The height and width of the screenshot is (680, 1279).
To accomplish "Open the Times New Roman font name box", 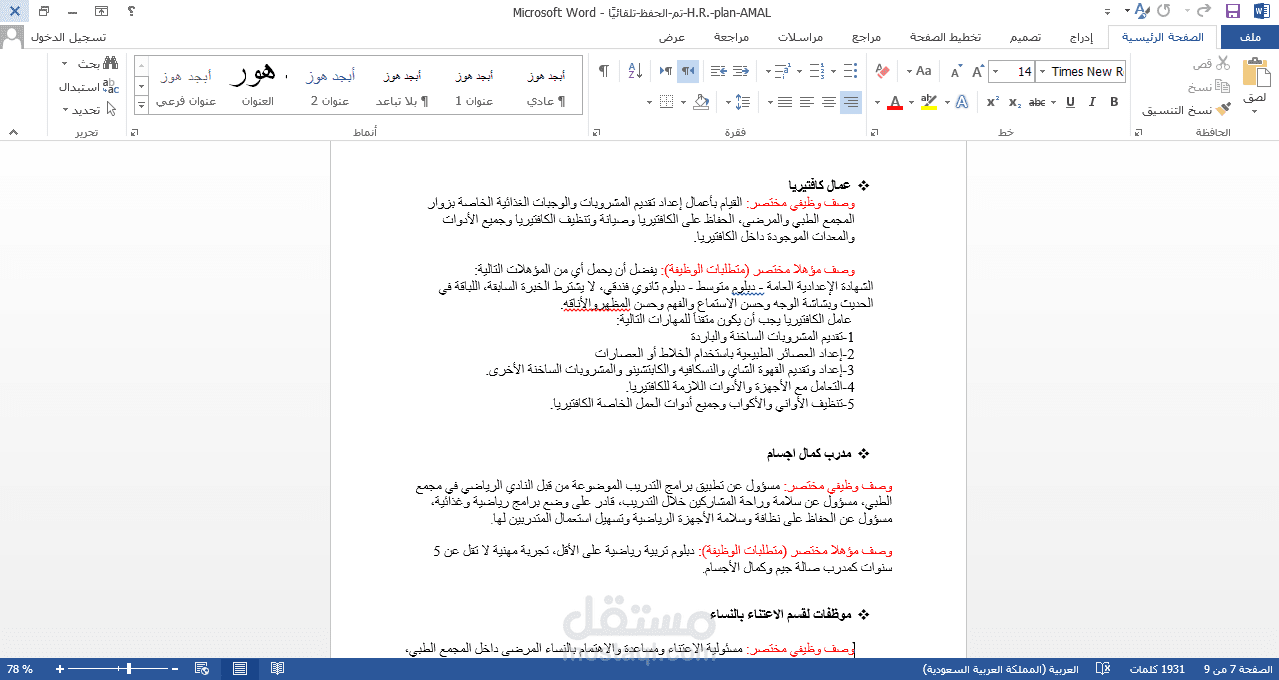I will point(1080,72).
